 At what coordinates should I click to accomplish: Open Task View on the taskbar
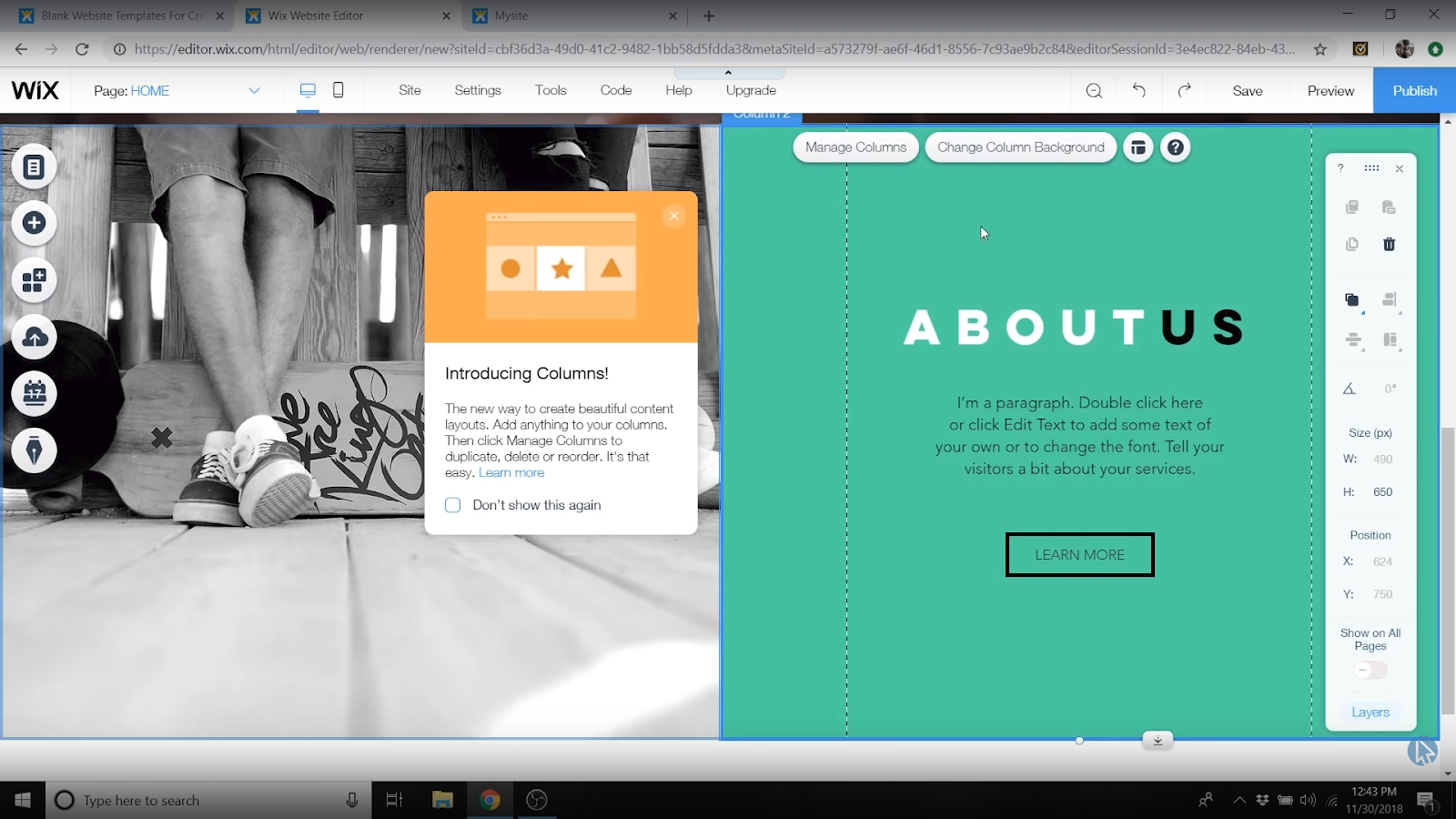pos(394,800)
